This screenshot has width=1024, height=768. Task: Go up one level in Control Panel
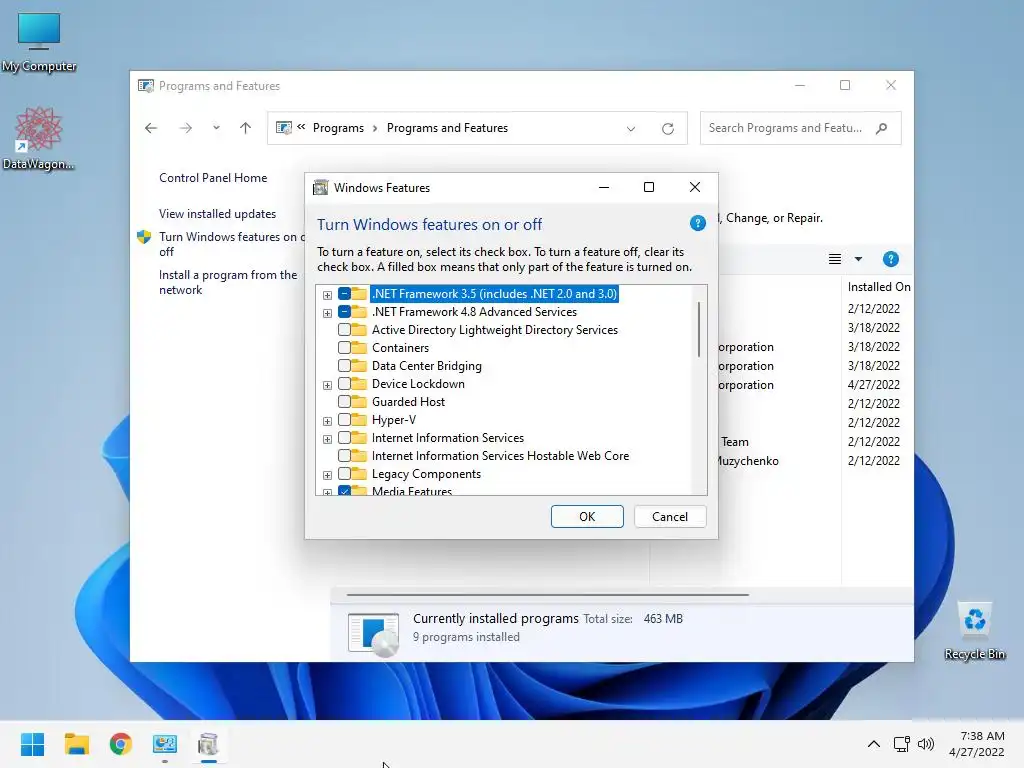246,128
